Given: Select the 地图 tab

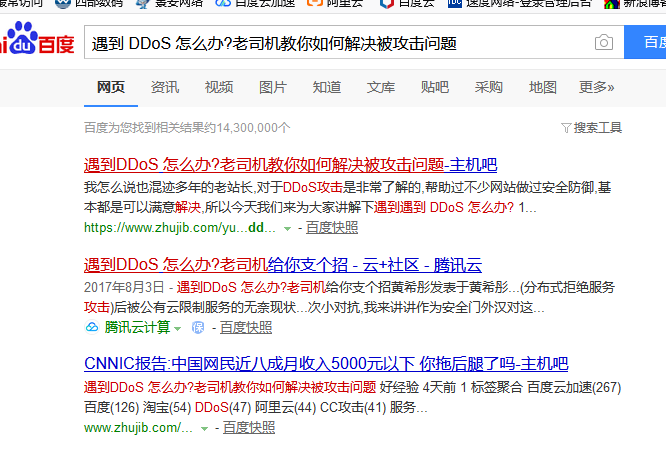Looking at the screenshot, I should pyautogui.click(x=543, y=87).
